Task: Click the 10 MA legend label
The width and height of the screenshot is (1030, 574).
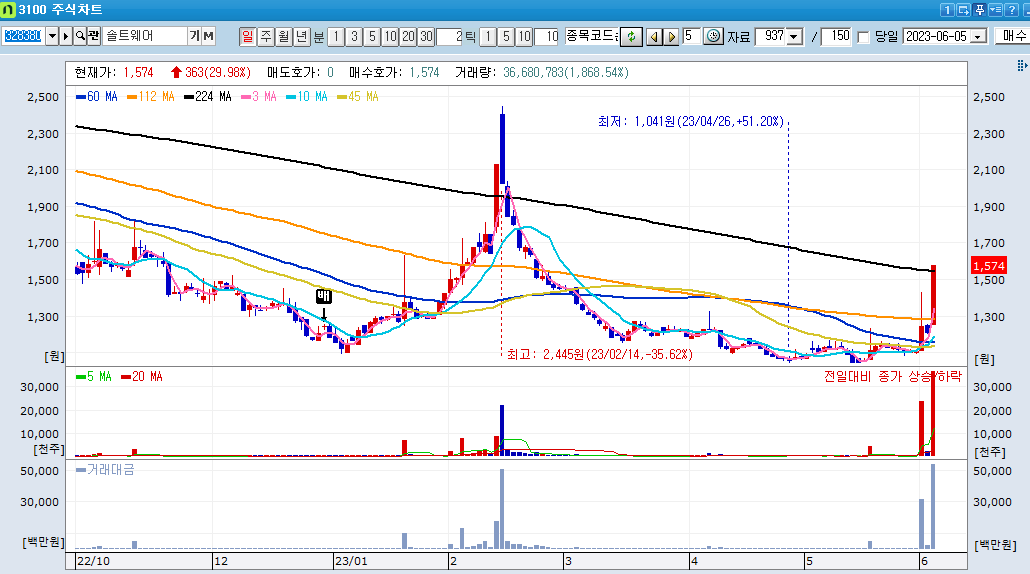Action: 312,97
